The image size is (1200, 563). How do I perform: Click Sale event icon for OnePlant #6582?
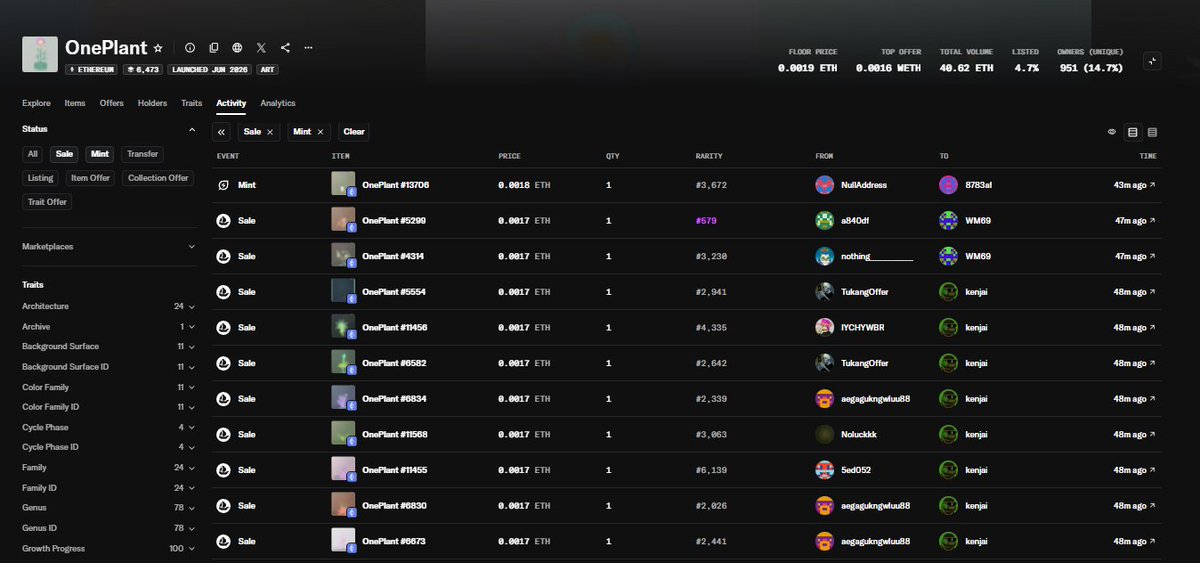(x=224, y=363)
